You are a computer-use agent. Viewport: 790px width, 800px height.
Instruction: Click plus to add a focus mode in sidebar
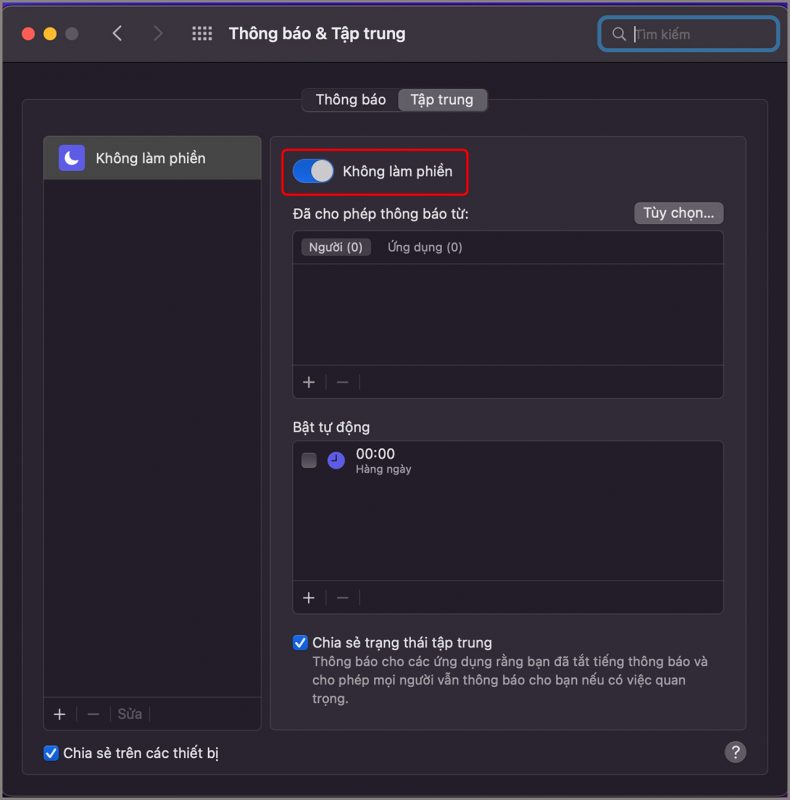tap(60, 714)
